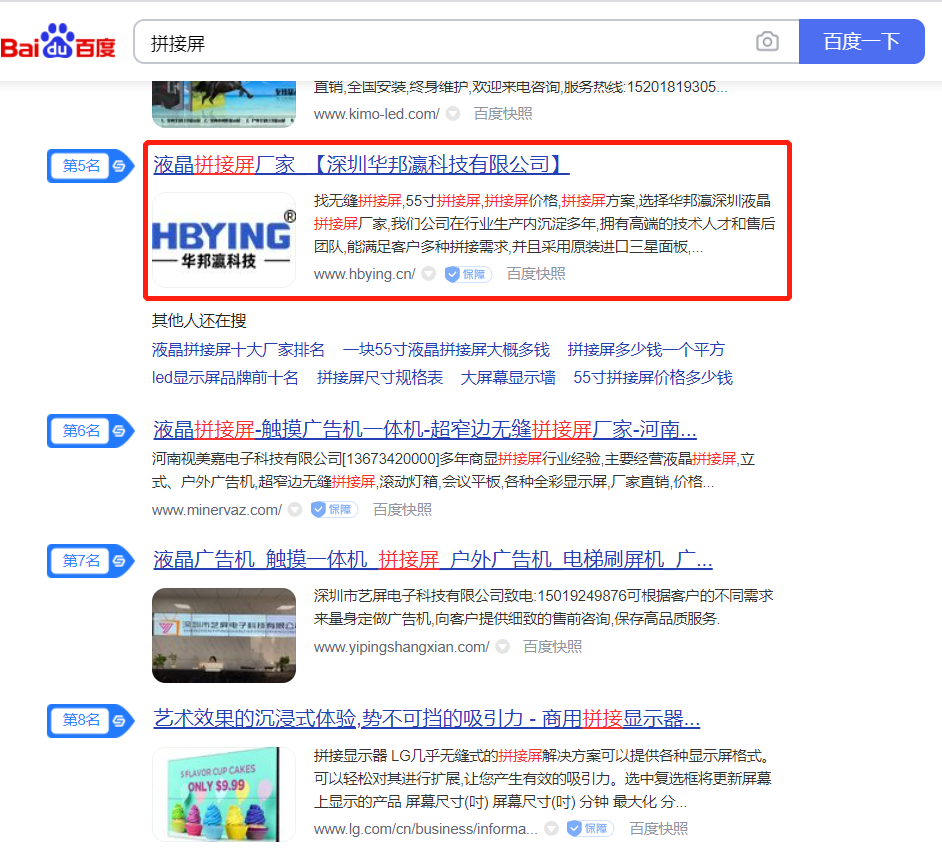Open 液晶拼接屏-触摸广告机一体机 result title
The image size is (942, 856).
pos(424,430)
